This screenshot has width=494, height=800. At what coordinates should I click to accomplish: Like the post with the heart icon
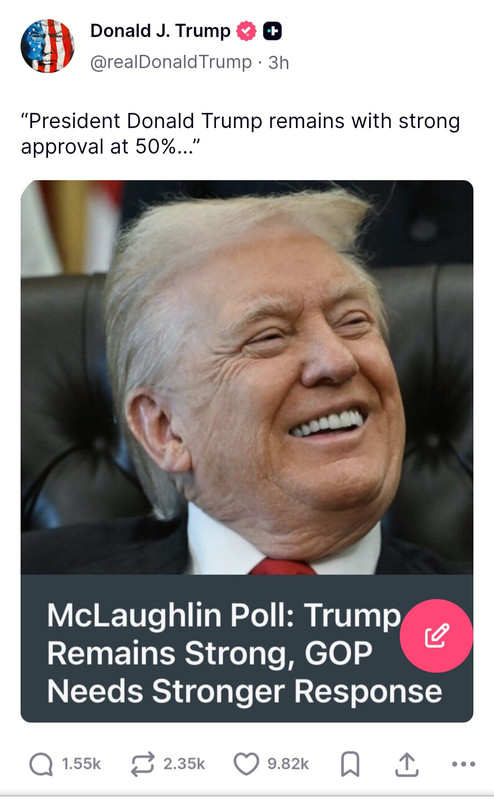[246, 764]
